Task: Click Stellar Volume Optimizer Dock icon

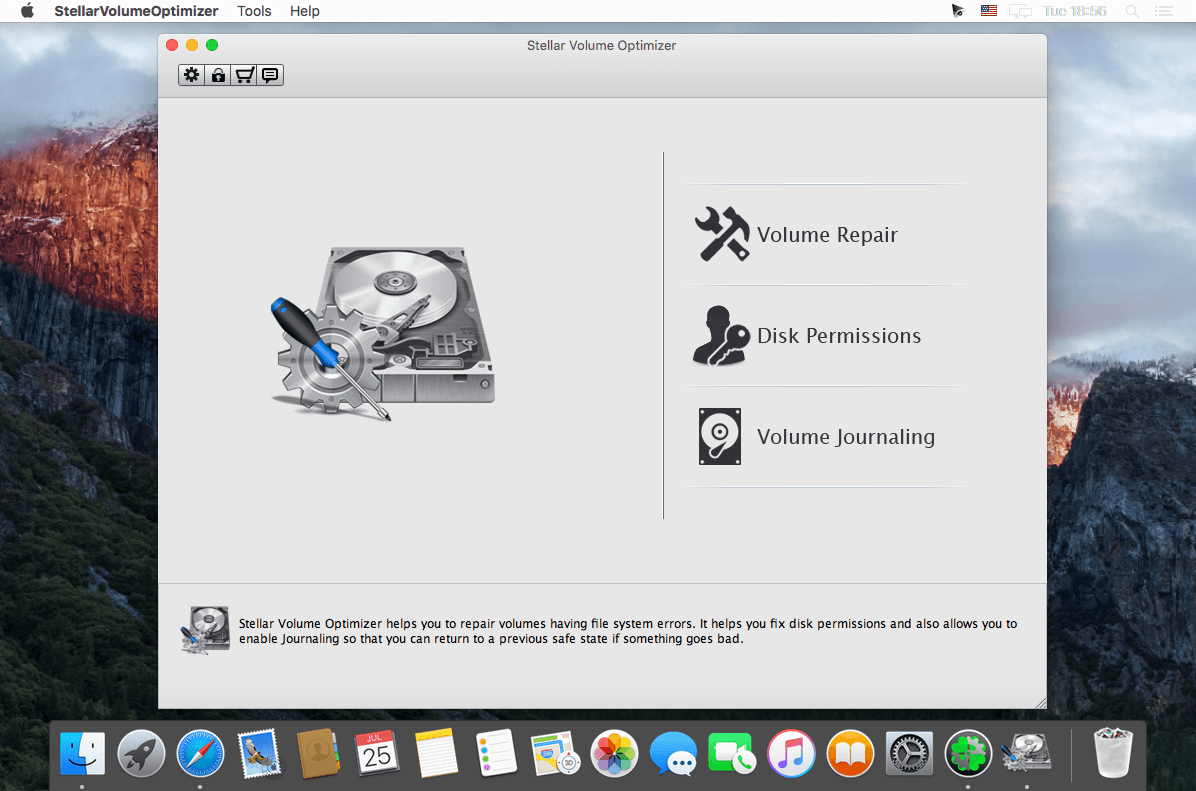Action: tap(1026, 753)
